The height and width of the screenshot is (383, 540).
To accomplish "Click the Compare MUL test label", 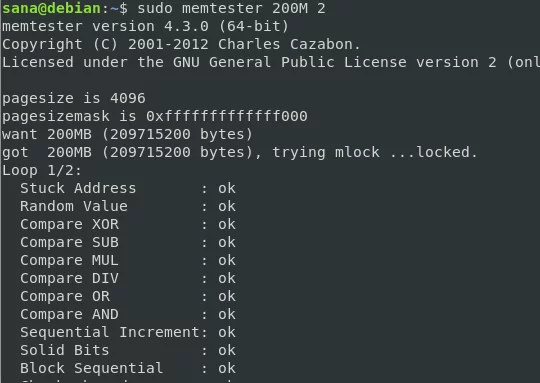I will click(69, 260).
